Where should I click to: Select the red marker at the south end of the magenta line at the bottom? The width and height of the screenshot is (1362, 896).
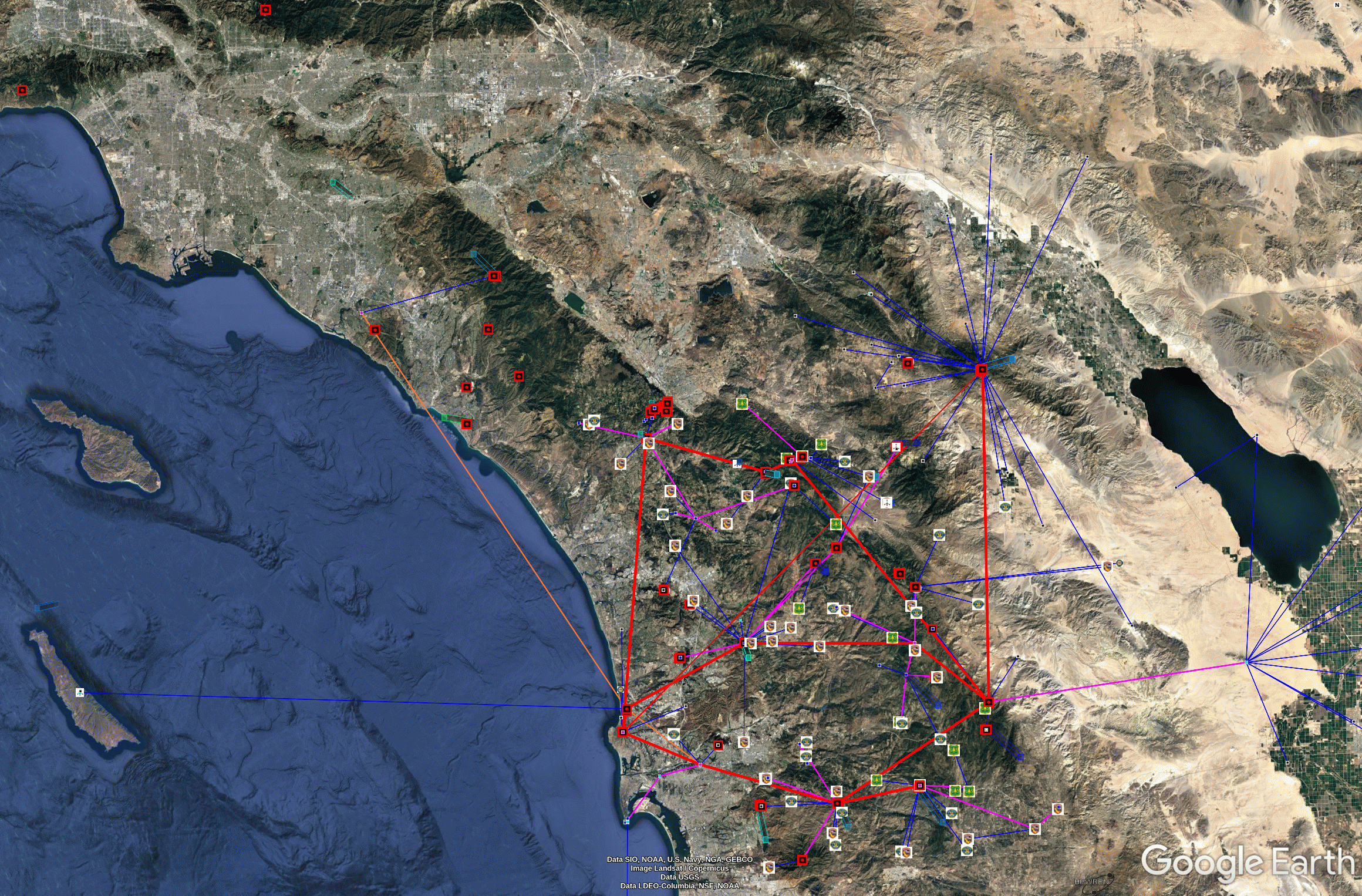click(803, 860)
